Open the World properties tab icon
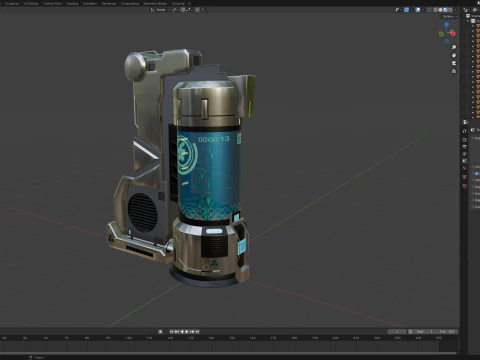480x360 pixels. (465, 168)
